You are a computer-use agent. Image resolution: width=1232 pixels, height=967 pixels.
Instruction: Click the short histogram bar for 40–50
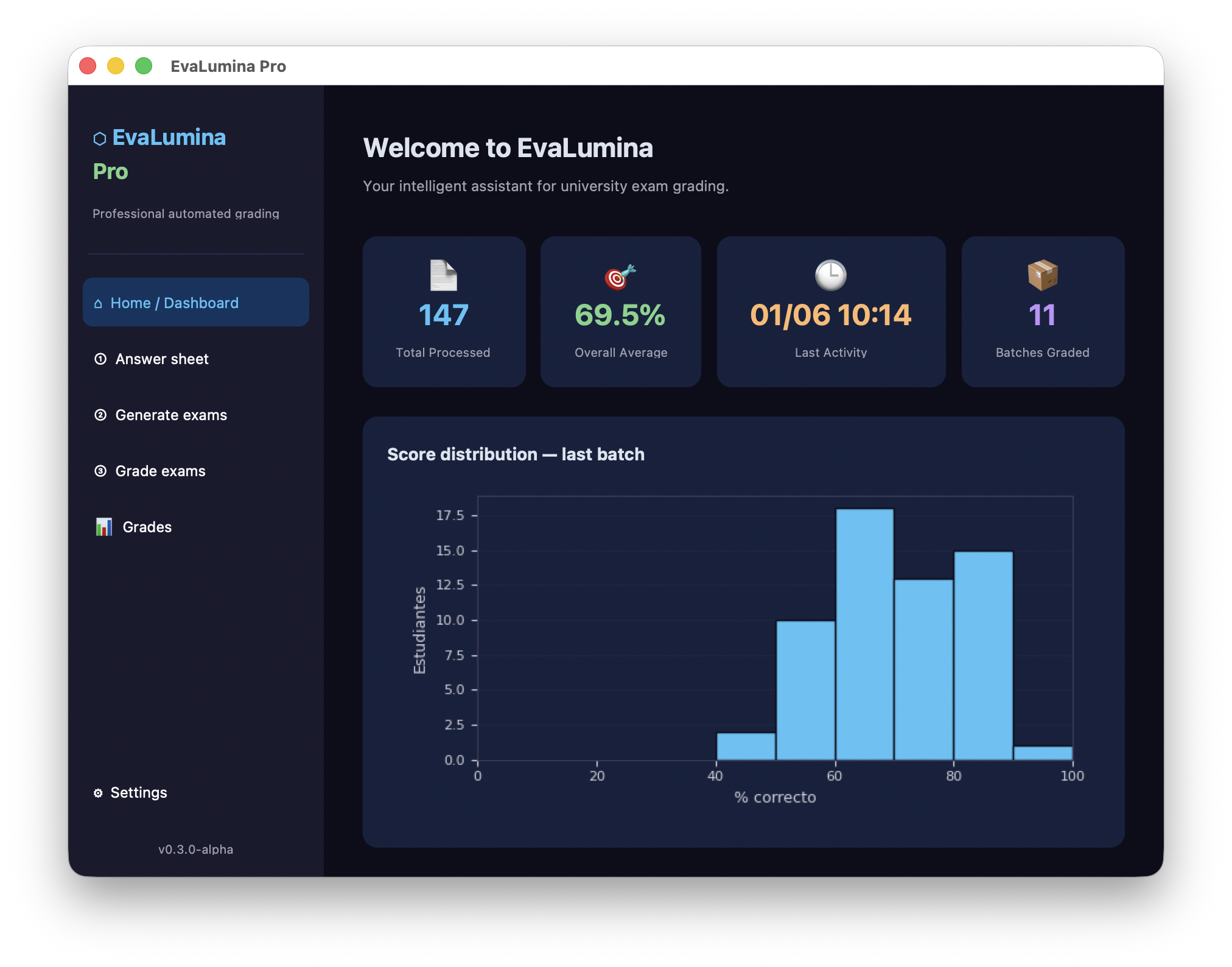tap(746, 747)
